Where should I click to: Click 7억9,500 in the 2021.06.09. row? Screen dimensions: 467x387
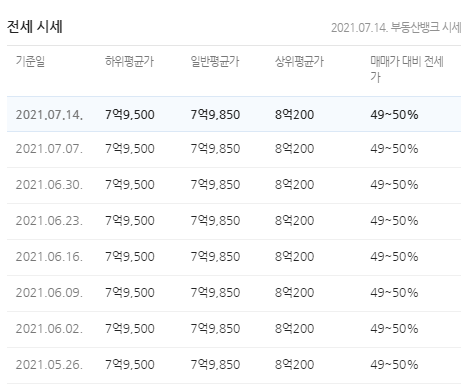pos(130,293)
